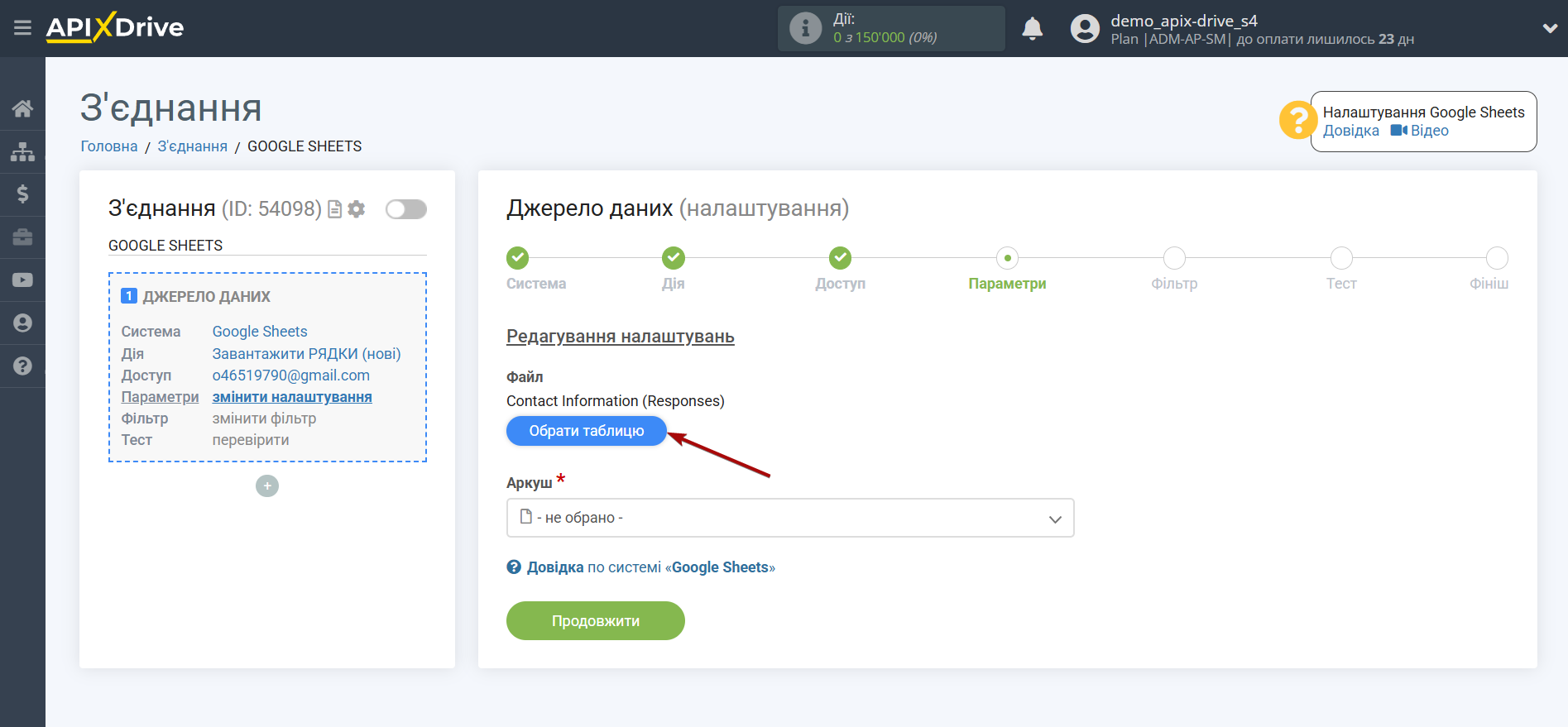
Task: Open the YouTube video icon in sidebar
Action: [22, 280]
